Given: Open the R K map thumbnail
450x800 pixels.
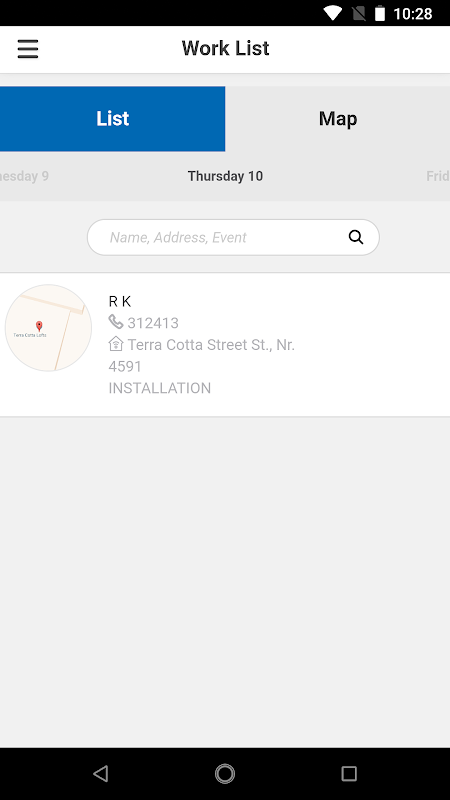Looking at the screenshot, I should pyautogui.click(x=48, y=328).
